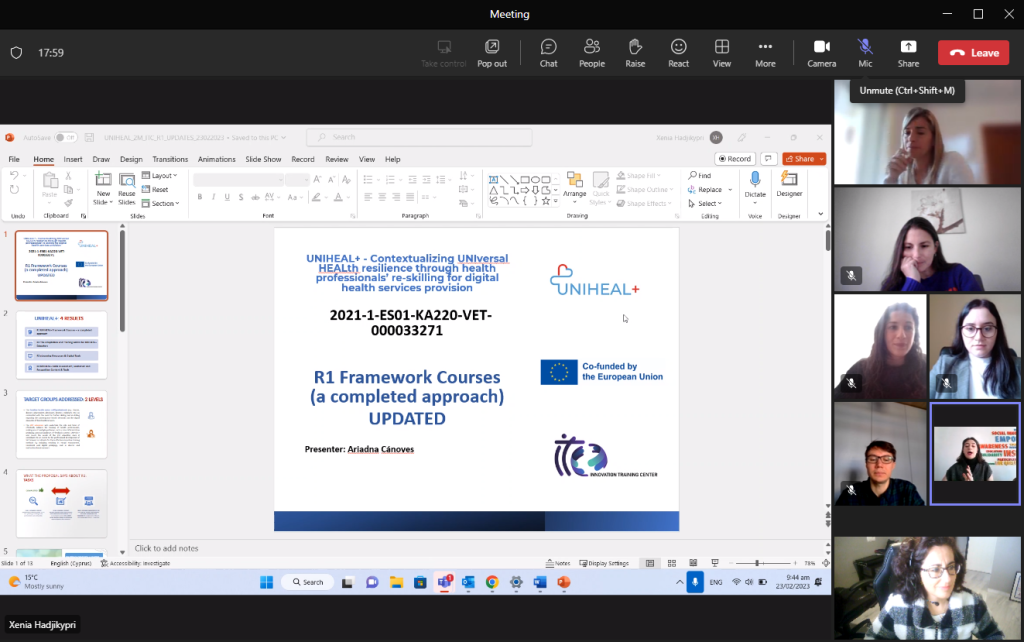Toggle the AutoSave switch in PowerPoint

(x=65, y=137)
